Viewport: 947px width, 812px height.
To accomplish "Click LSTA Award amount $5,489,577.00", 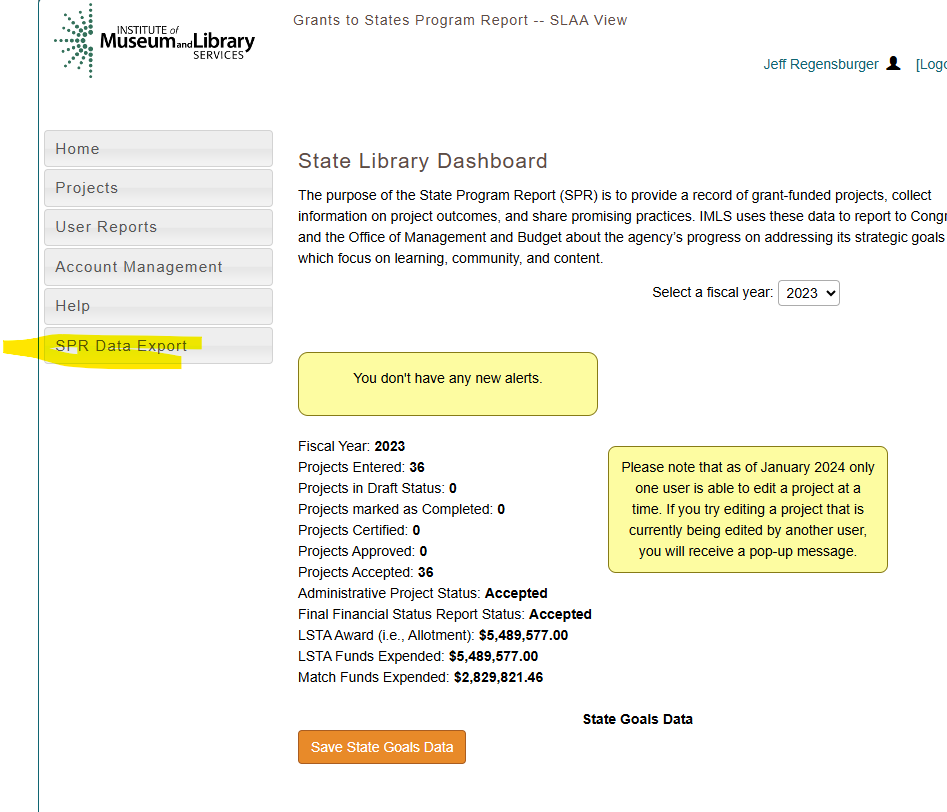I will 524,636.
